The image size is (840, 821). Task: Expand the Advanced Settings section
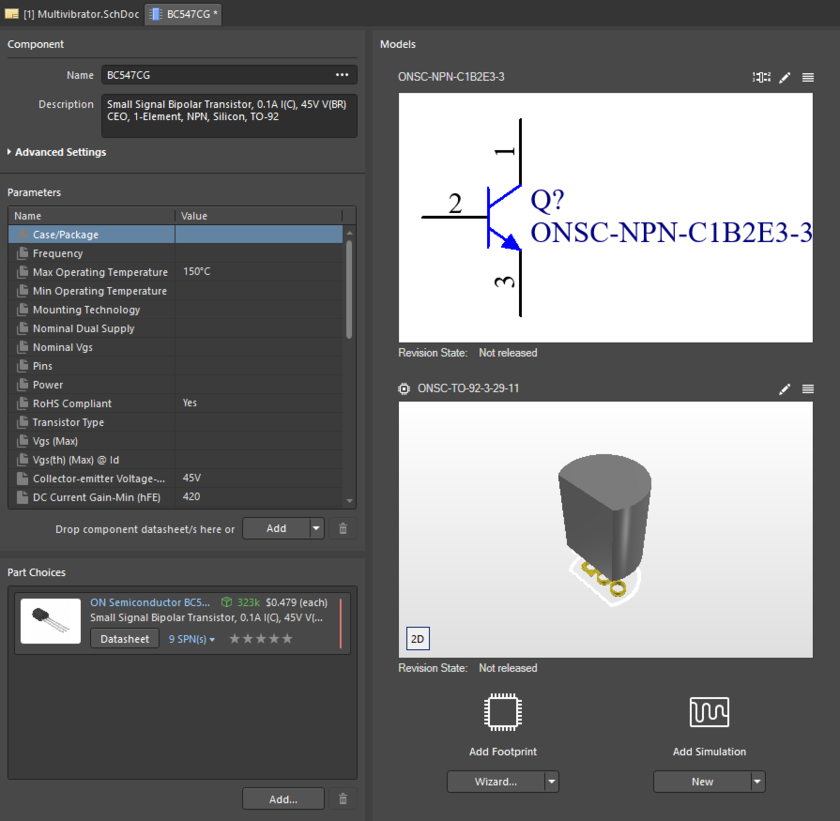[56, 152]
